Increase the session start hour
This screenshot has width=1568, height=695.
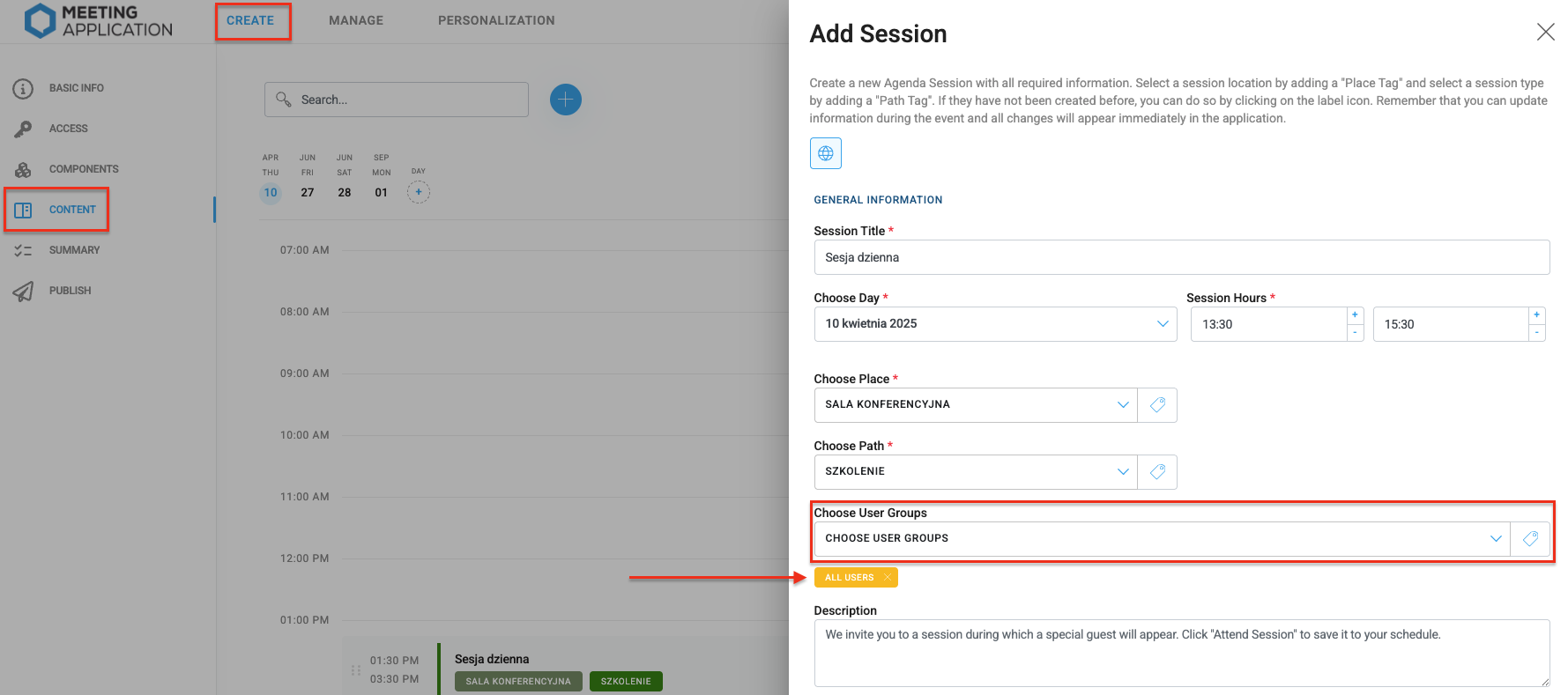[x=1355, y=315]
